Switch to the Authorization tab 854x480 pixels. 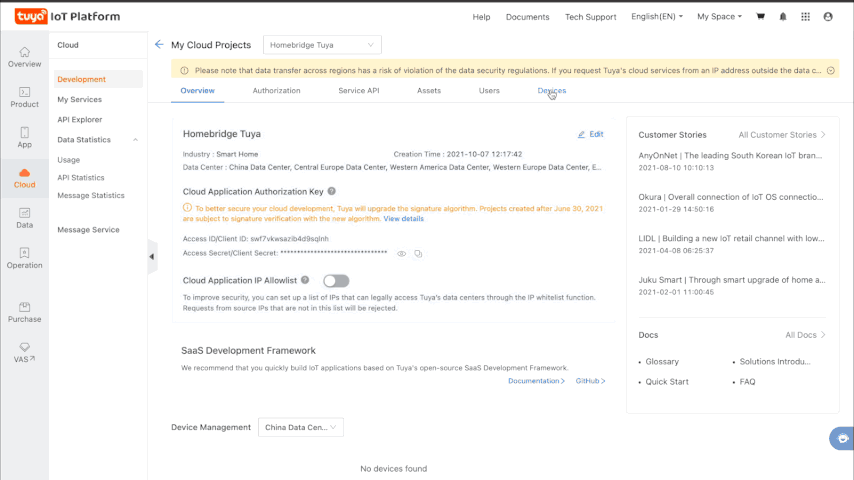(276, 90)
